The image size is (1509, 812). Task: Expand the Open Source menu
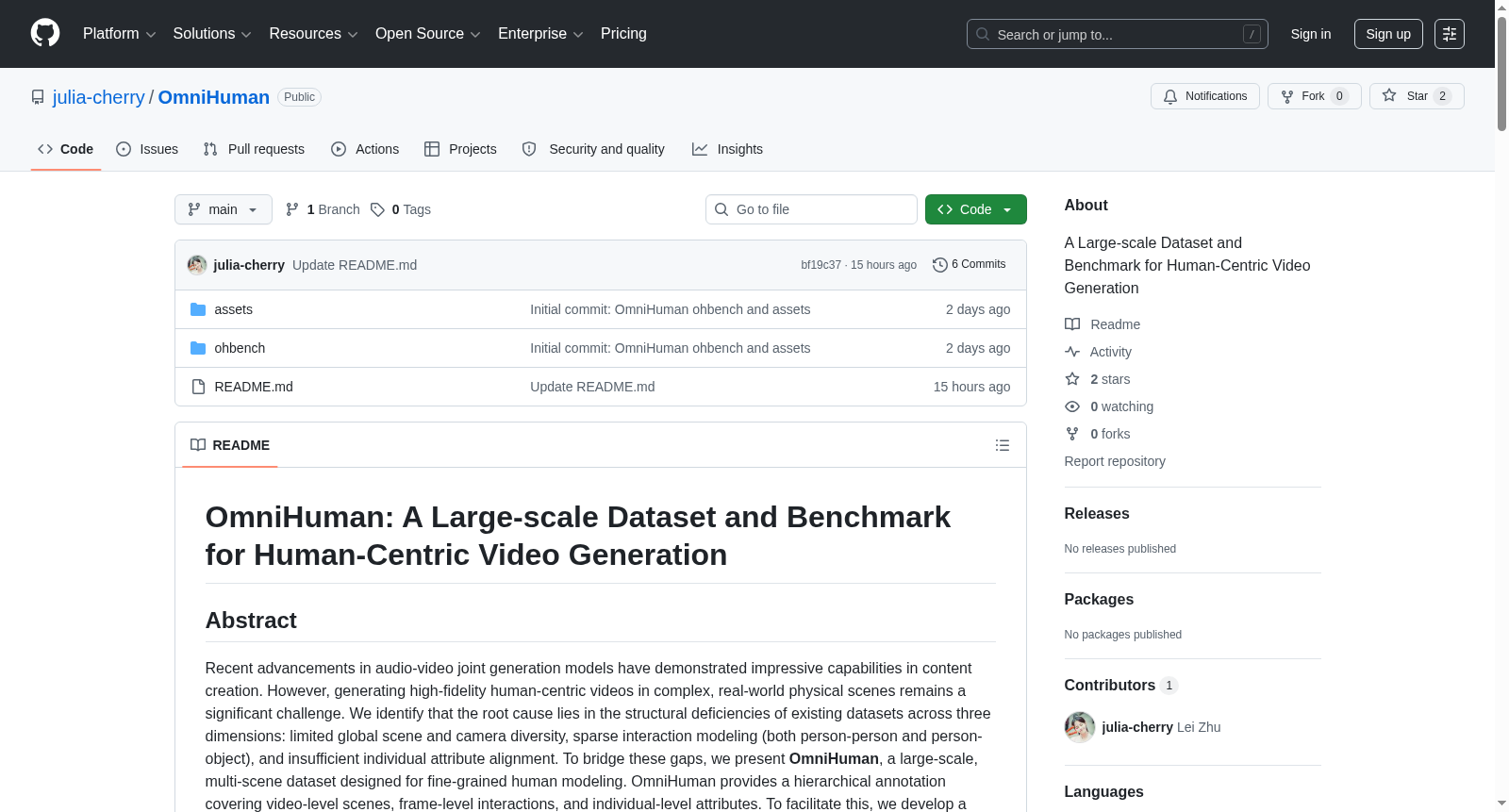(x=428, y=34)
